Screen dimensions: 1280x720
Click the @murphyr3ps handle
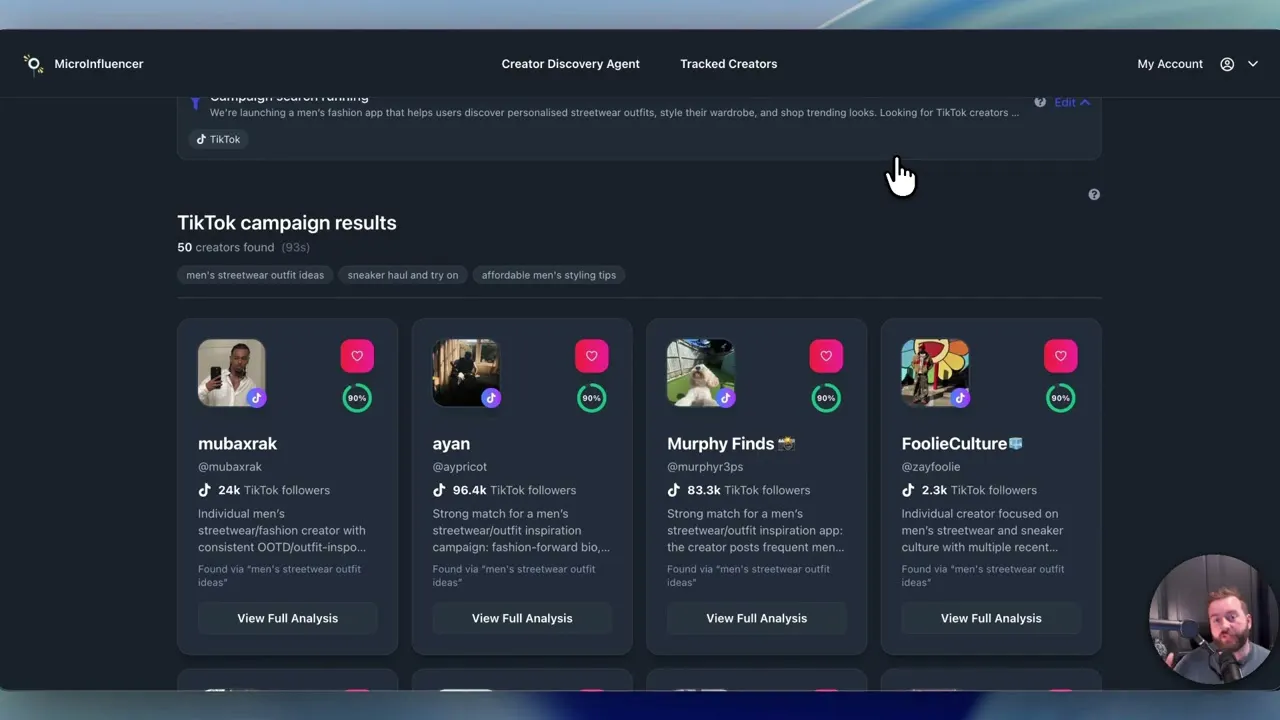click(x=705, y=467)
